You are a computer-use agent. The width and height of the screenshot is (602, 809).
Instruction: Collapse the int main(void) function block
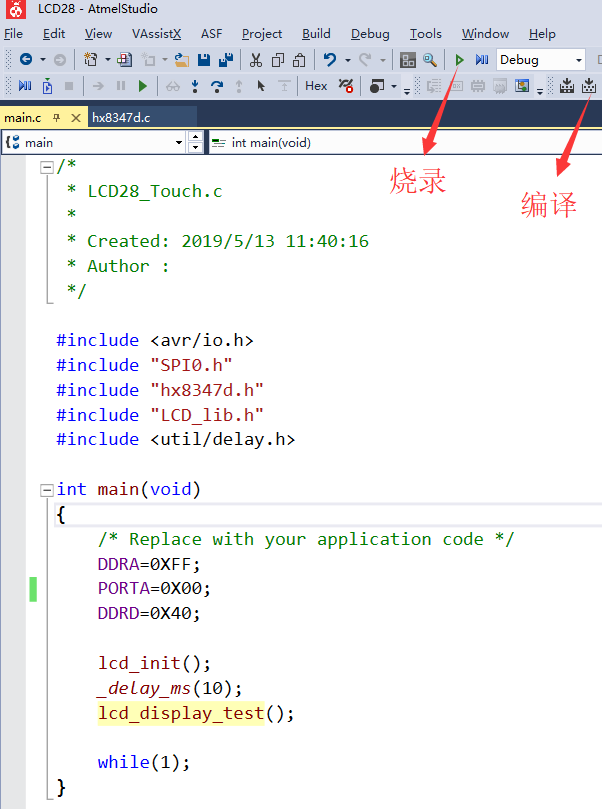pos(47,490)
